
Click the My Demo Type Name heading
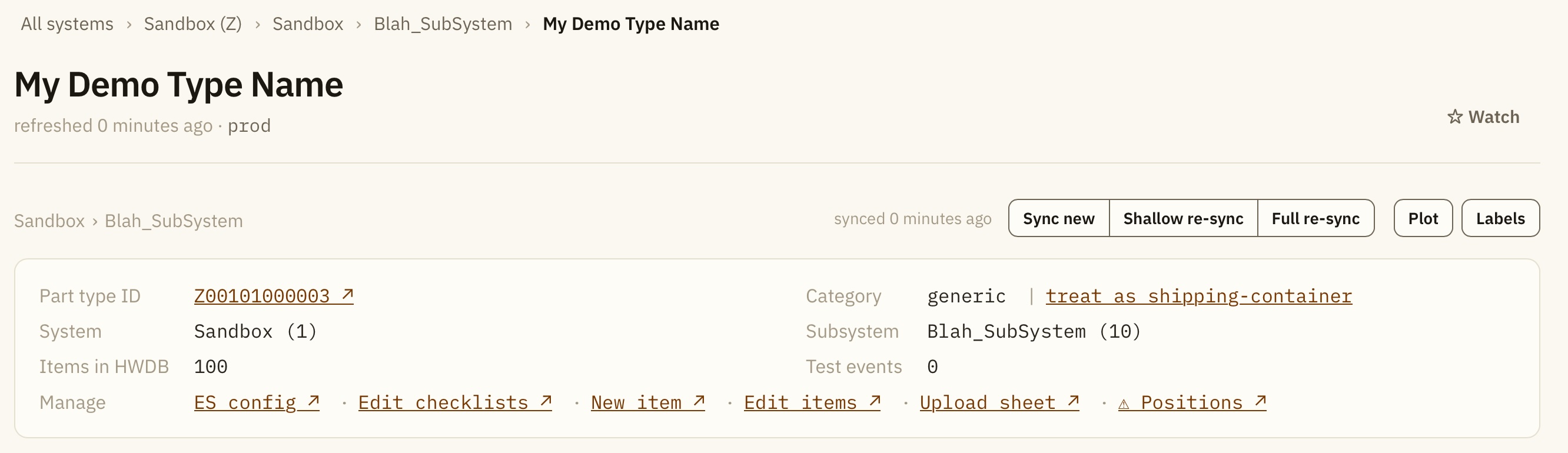(x=178, y=85)
